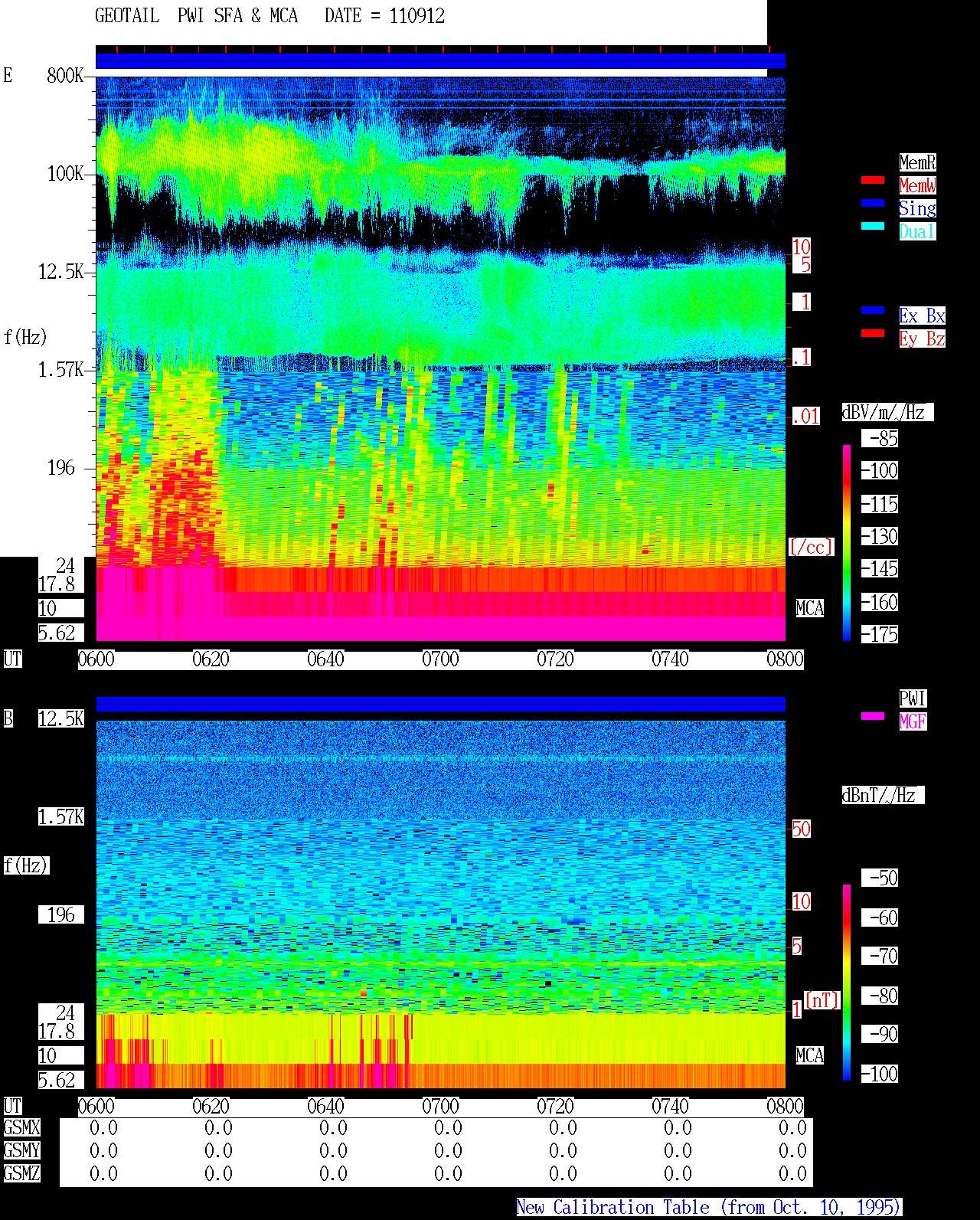Select the MemR legend label
This screenshot has height=1220, width=980.
pos(917,162)
